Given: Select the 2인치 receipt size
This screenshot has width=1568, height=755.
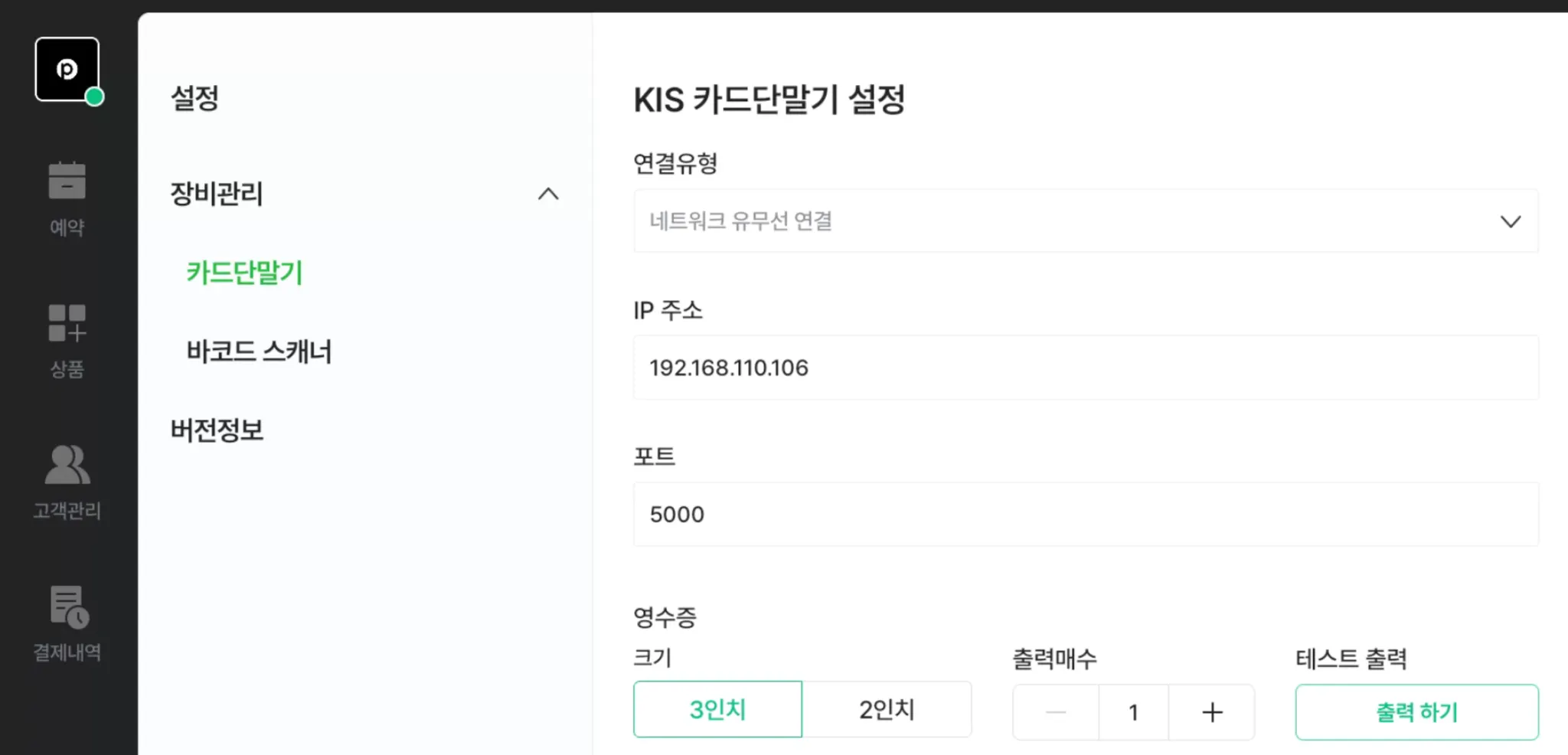Looking at the screenshot, I should click(887, 709).
